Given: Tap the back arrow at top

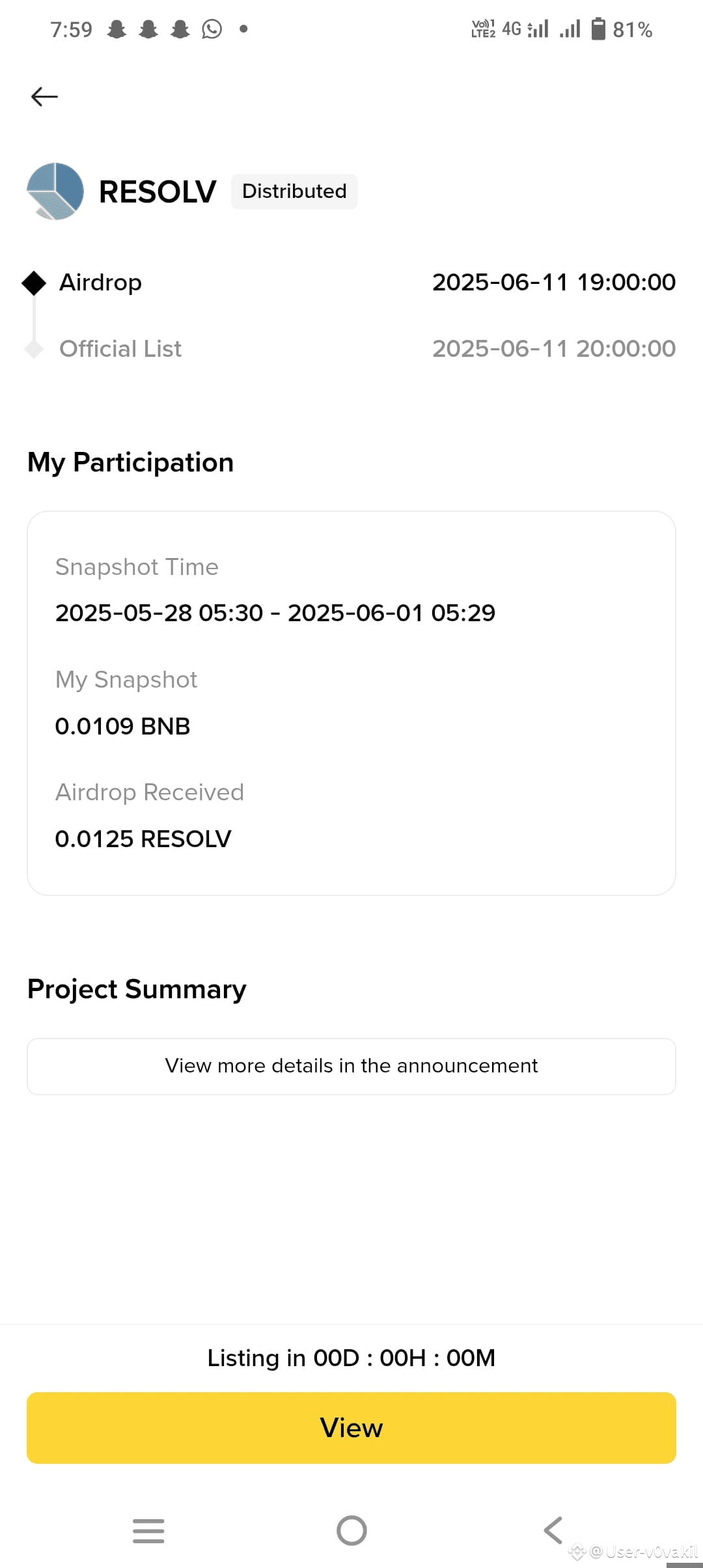Looking at the screenshot, I should tap(44, 96).
